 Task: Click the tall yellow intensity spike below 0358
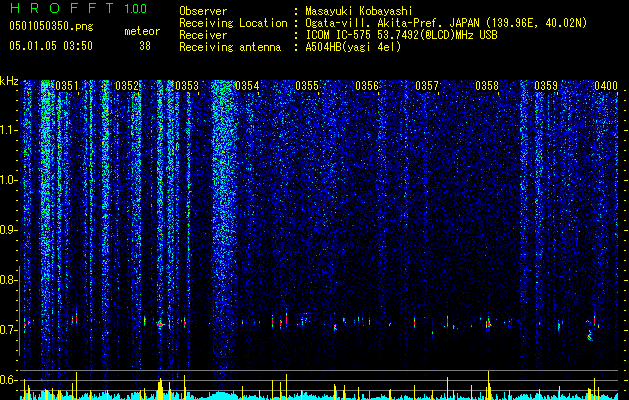489,385
